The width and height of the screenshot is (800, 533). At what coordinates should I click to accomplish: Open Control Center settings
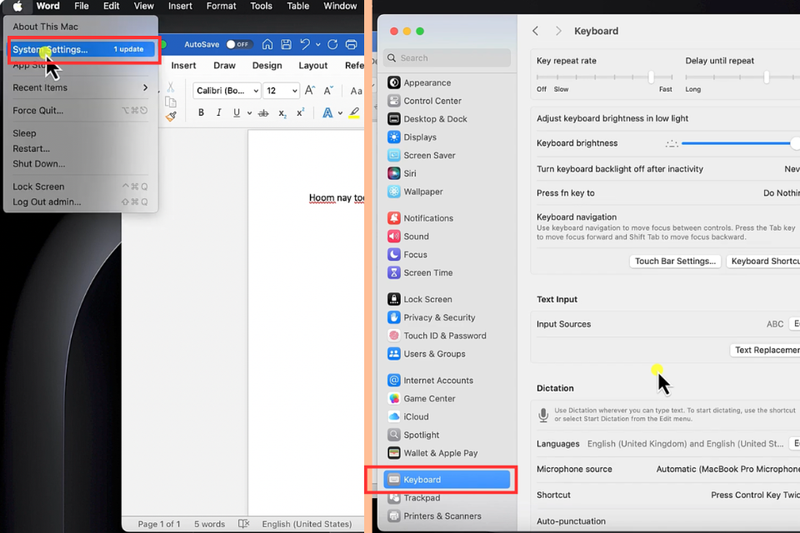[x=432, y=101]
